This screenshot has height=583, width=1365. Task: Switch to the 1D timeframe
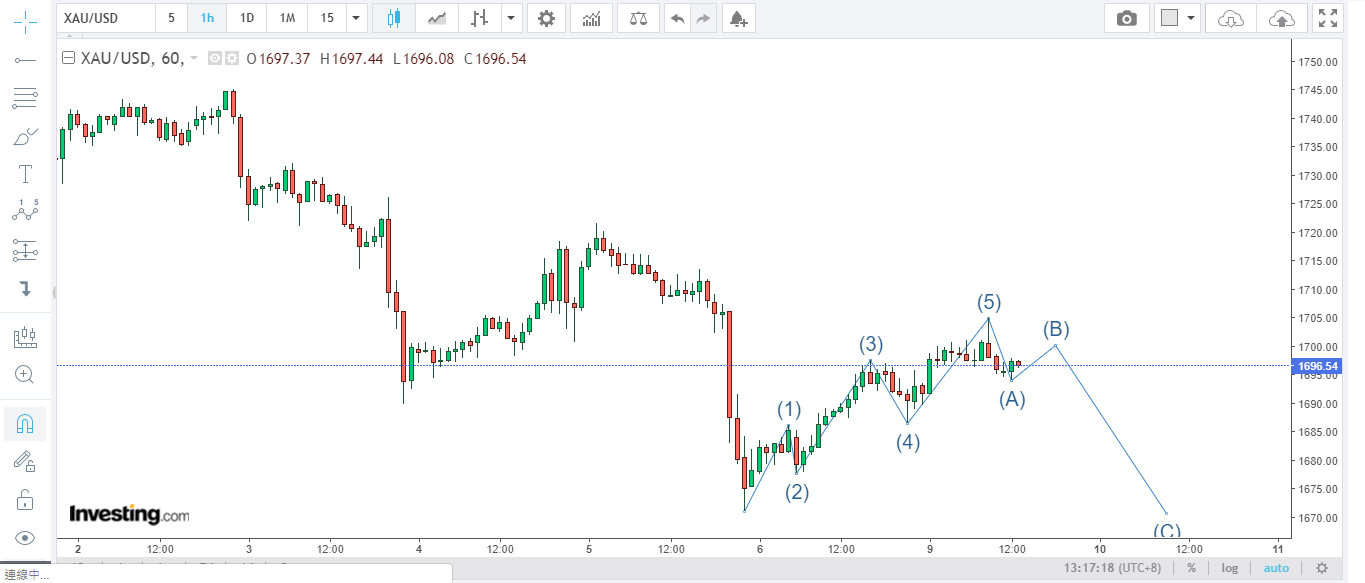(x=246, y=18)
